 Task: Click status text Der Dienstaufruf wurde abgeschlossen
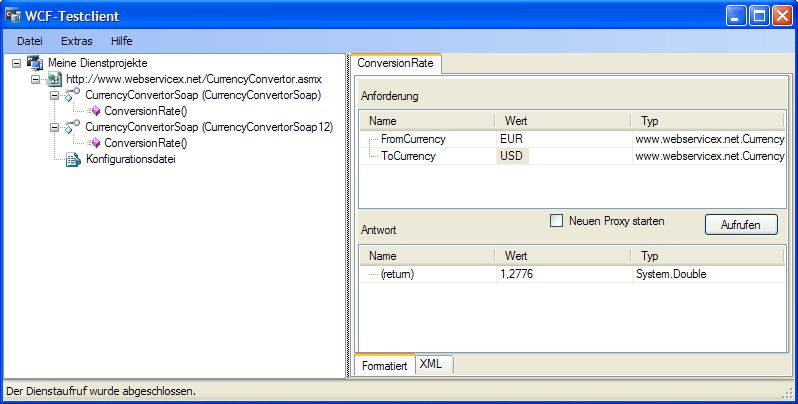click(101, 391)
